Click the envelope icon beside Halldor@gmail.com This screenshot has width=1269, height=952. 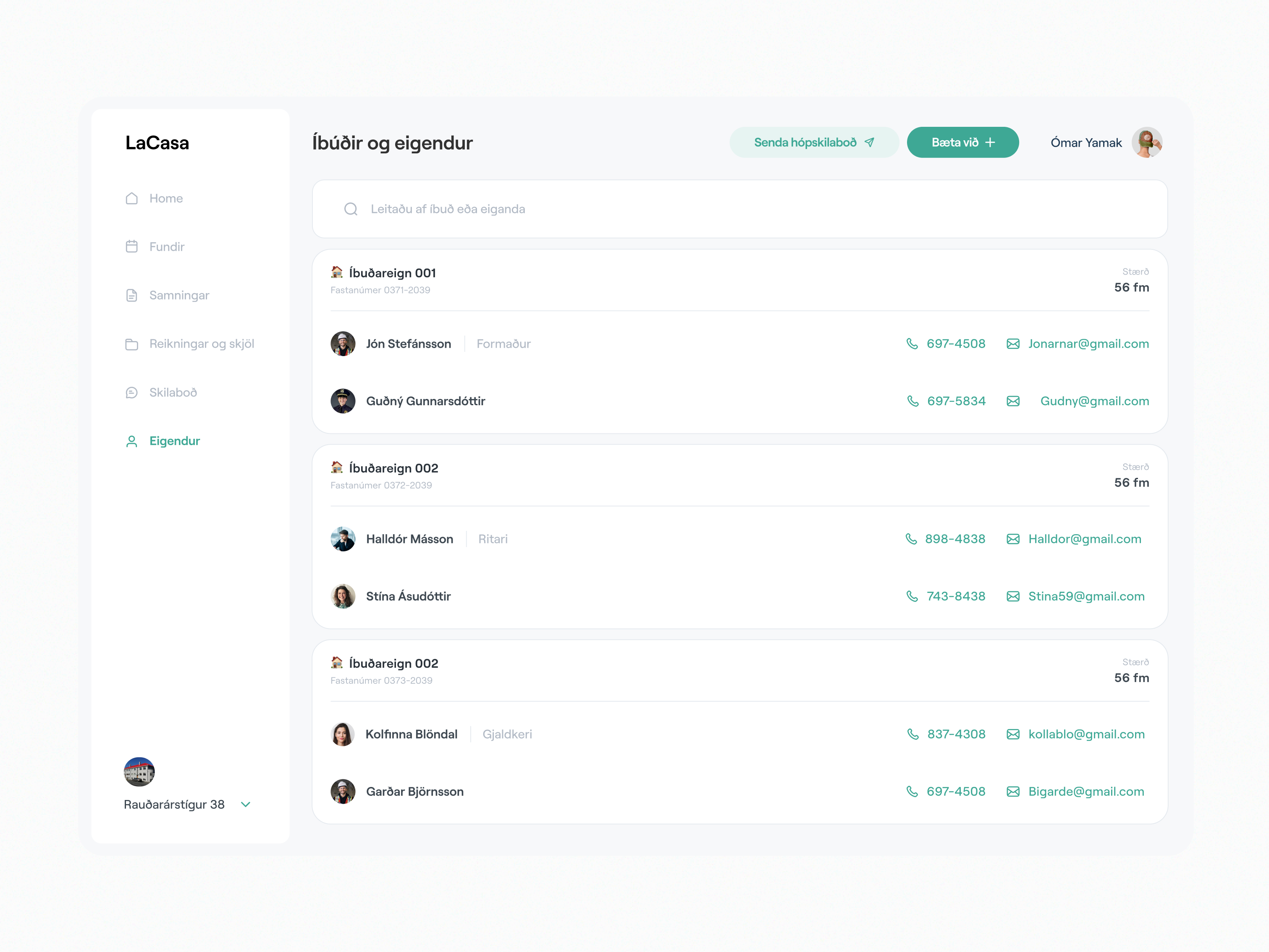click(1013, 539)
